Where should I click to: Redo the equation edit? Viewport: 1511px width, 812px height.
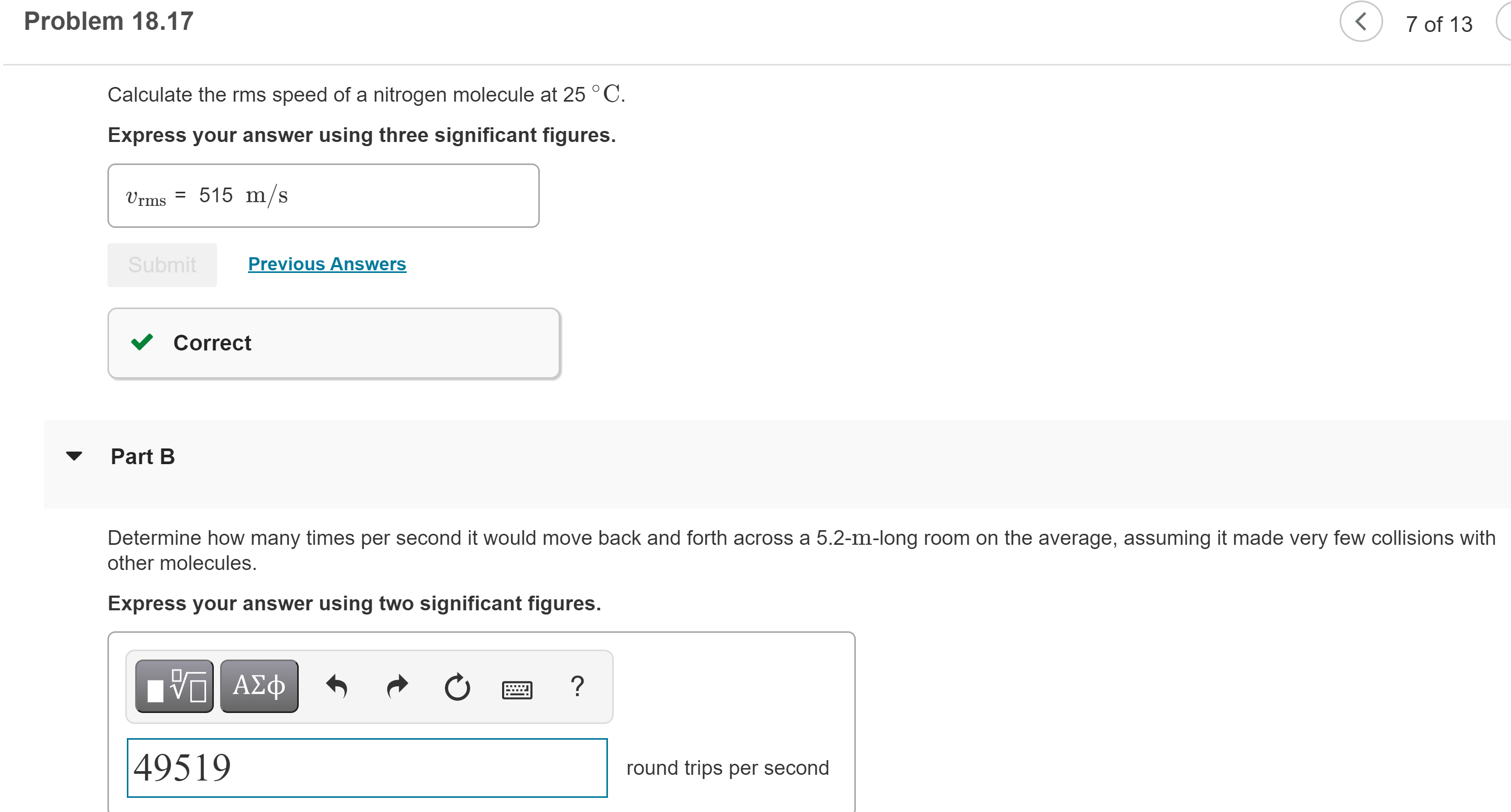click(397, 686)
